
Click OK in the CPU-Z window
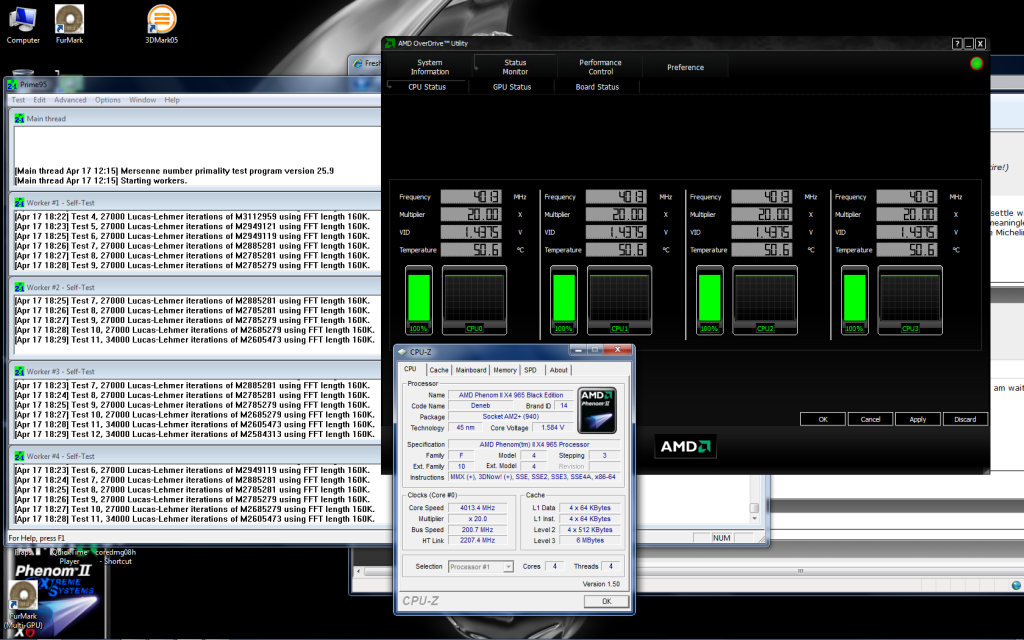tap(606, 601)
